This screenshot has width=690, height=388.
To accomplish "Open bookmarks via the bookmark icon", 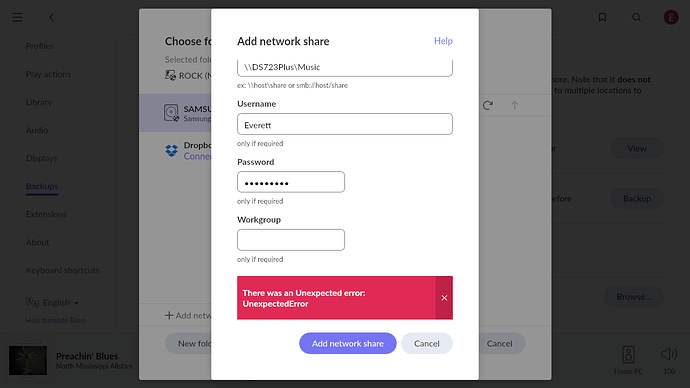I will point(602,18).
